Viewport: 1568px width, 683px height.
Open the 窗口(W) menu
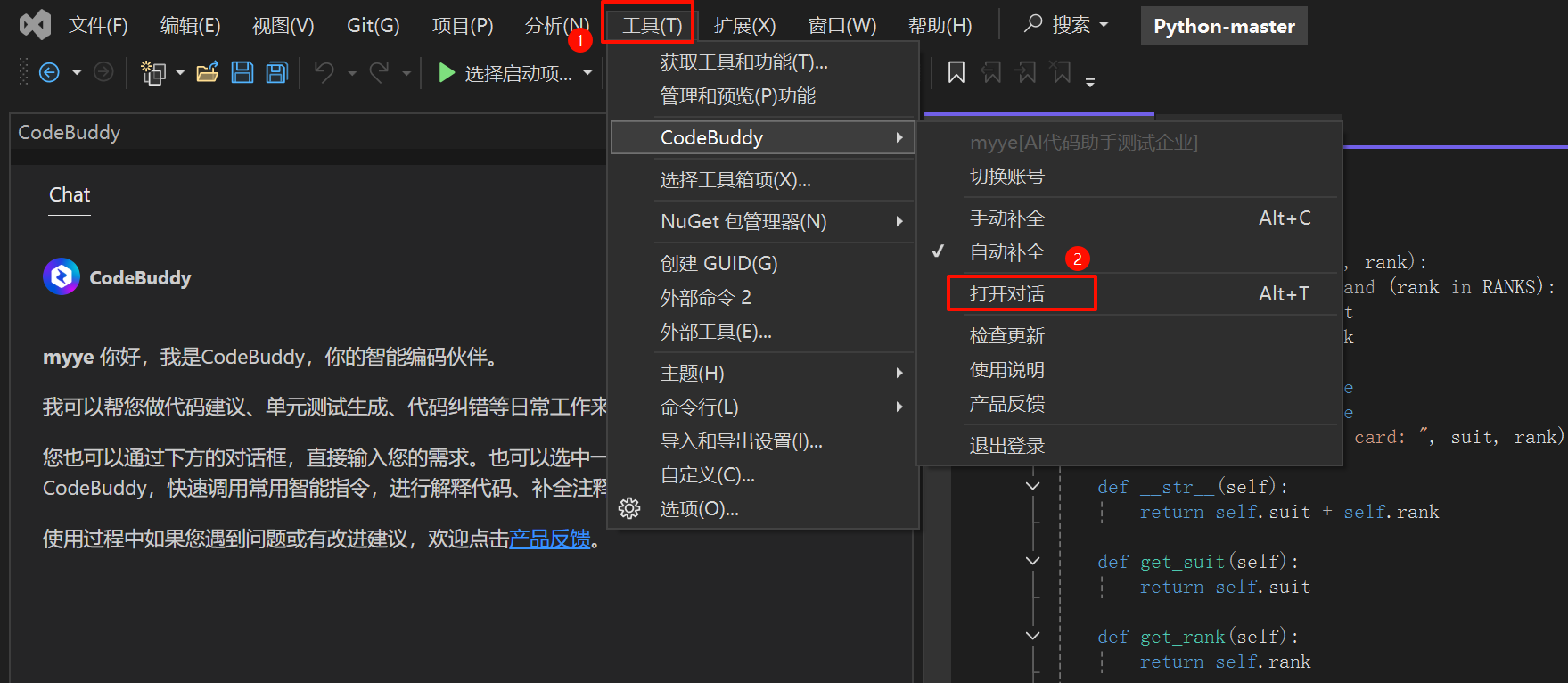click(841, 25)
